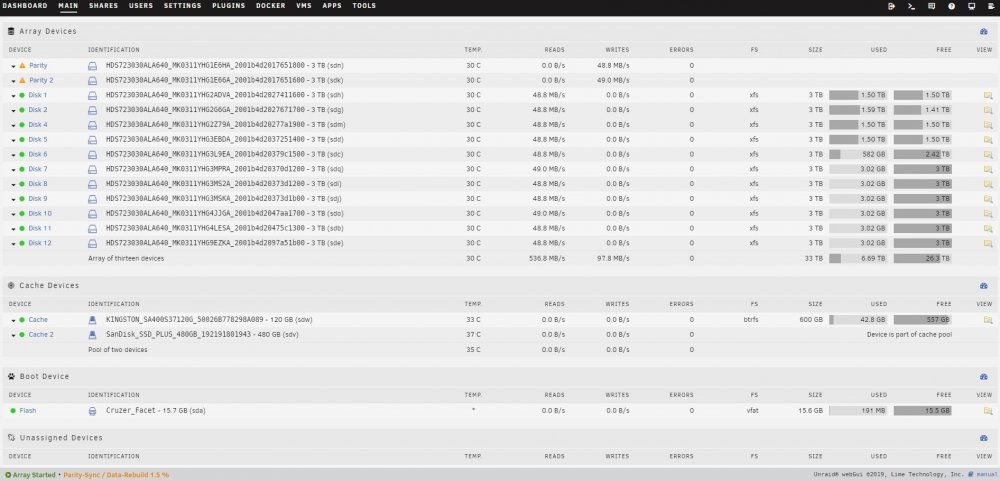
Task: Open the dropdown arrow next to Disk 12
Action: (13, 244)
